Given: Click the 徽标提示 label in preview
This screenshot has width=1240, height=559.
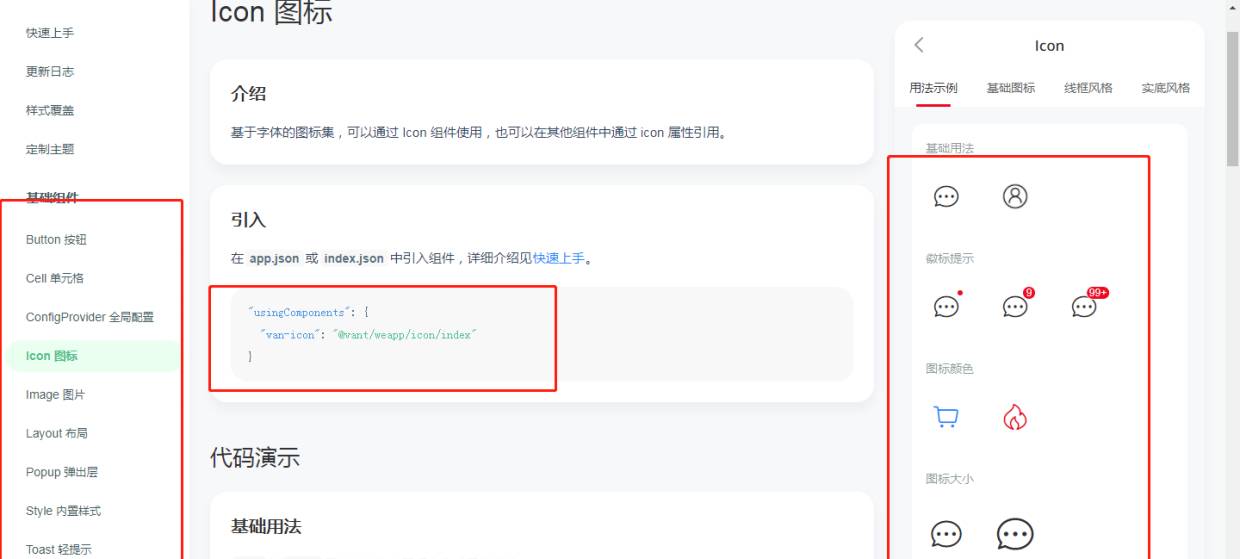Looking at the screenshot, I should [950, 258].
